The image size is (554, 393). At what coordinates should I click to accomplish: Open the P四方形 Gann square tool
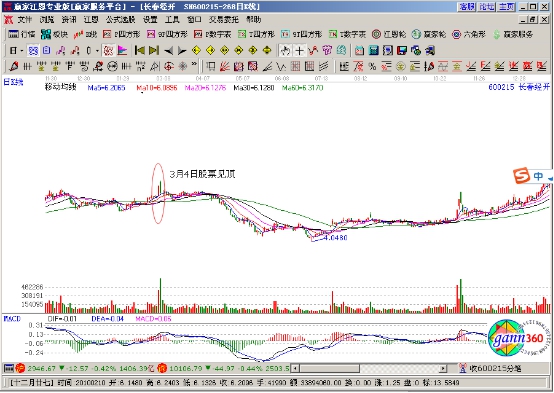(x=122, y=34)
